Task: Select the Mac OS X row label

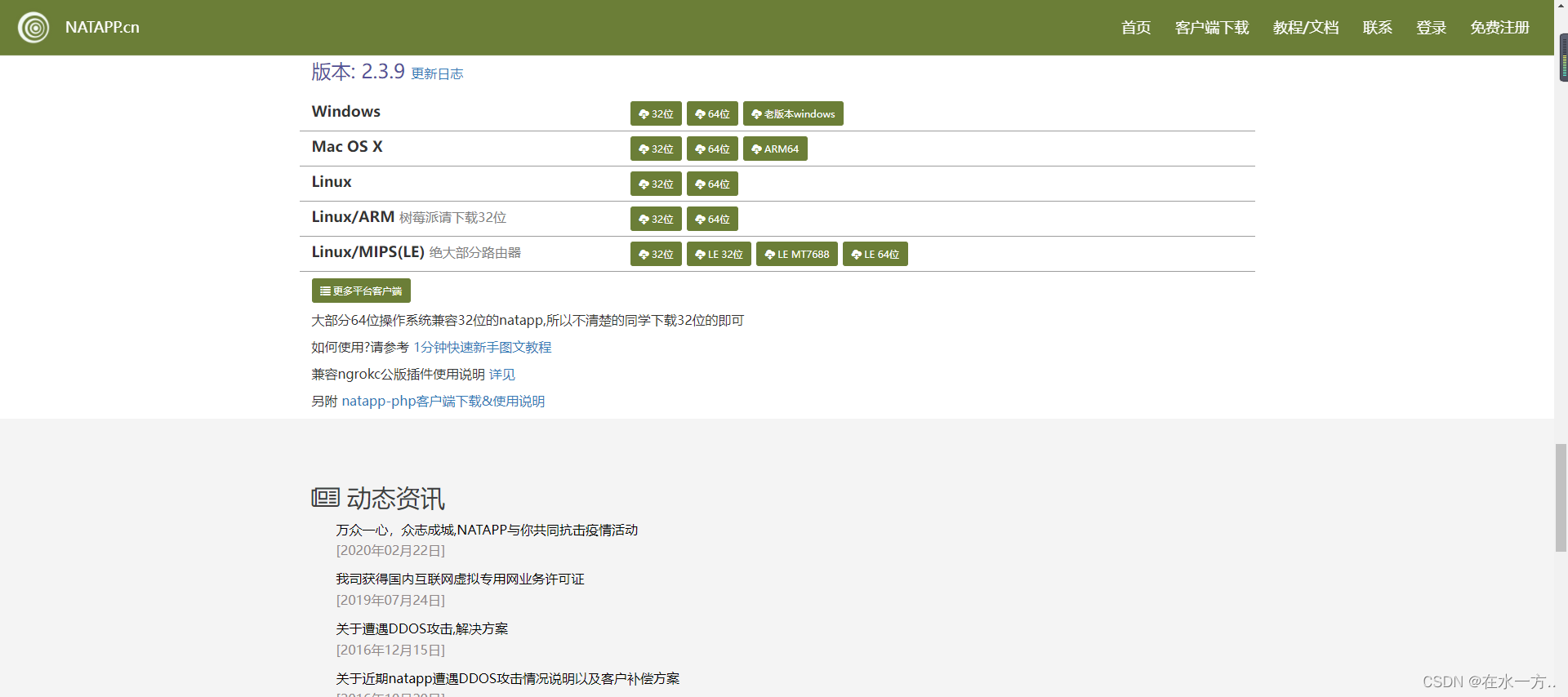Action: tap(347, 147)
